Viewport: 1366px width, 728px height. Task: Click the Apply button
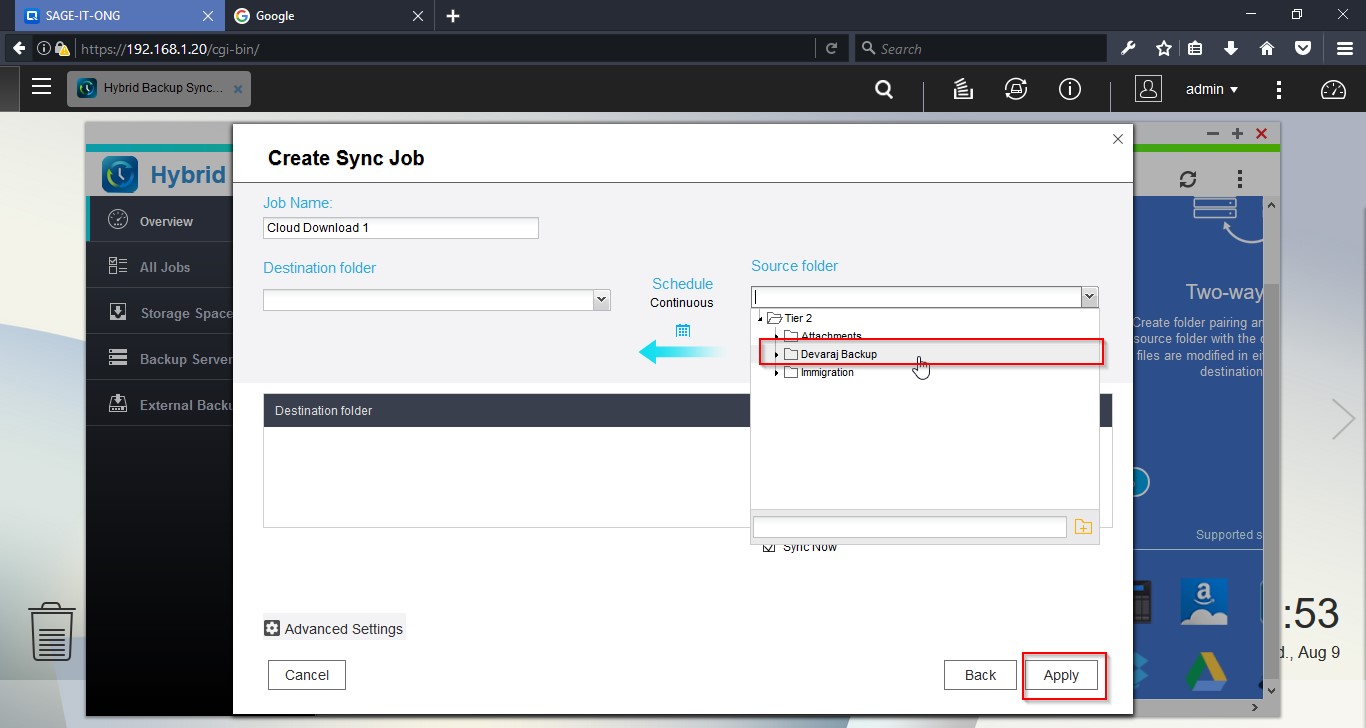pyautogui.click(x=1061, y=675)
